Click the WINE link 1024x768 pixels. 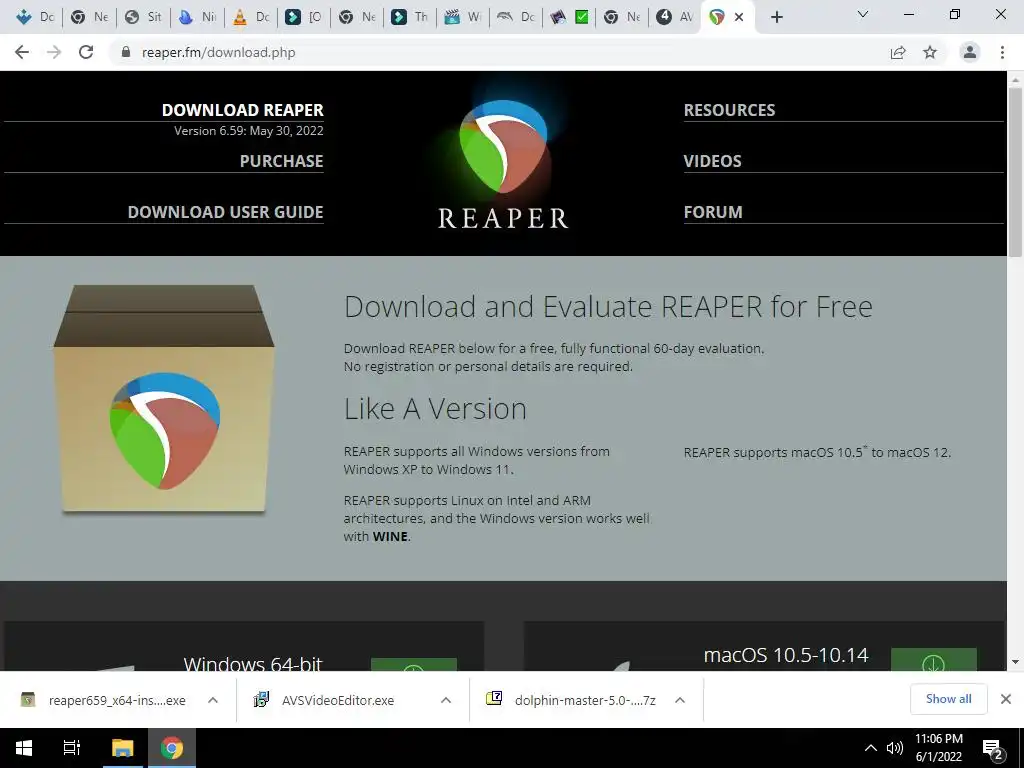(x=390, y=536)
